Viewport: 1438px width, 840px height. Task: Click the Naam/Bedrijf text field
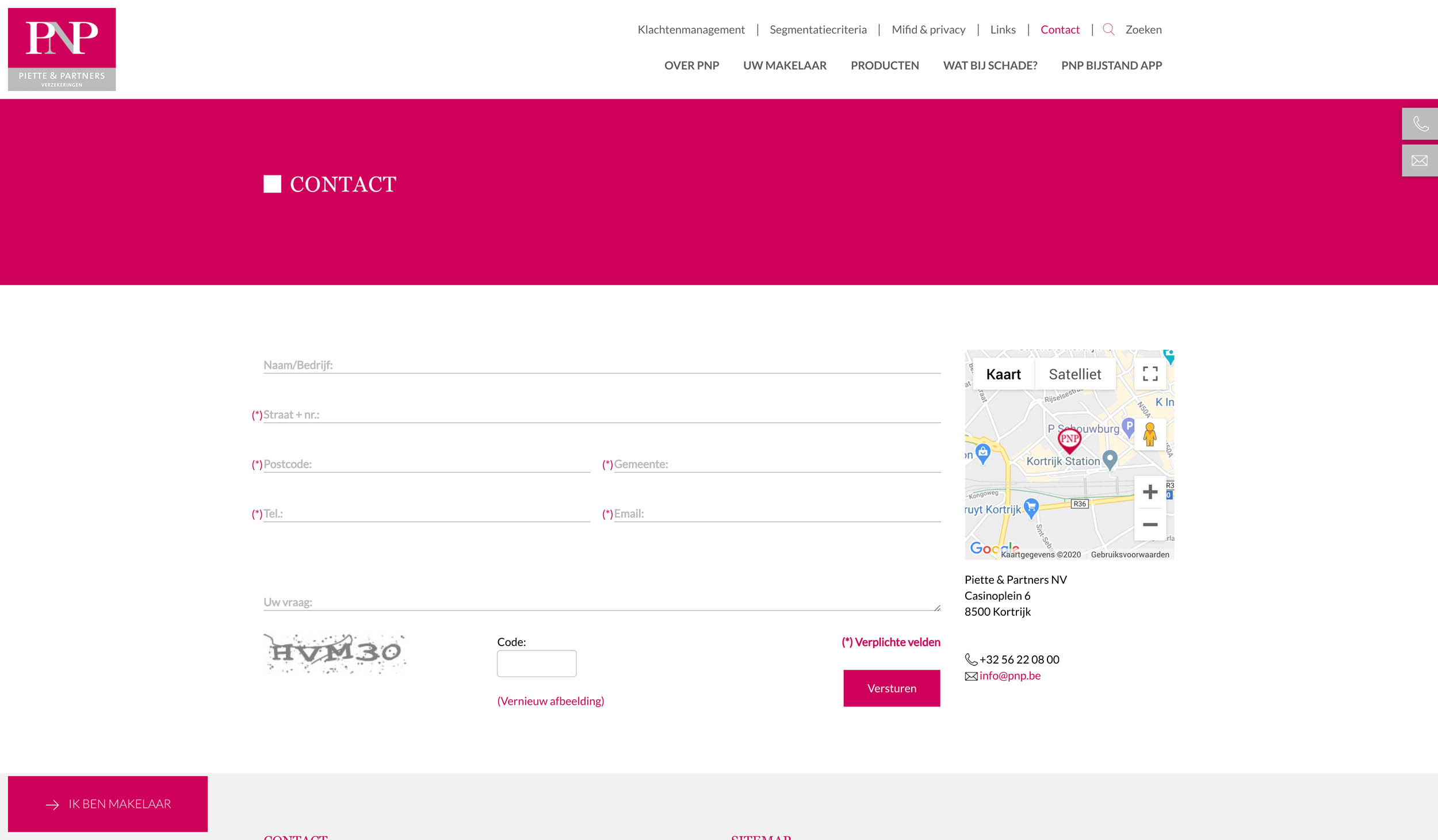click(x=601, y=365)
